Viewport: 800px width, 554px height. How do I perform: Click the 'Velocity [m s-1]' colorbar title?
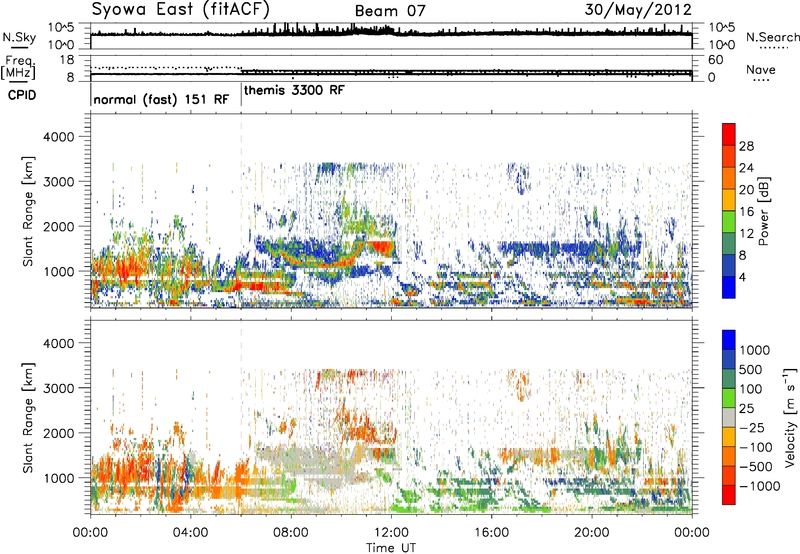[x=790, y=417]
